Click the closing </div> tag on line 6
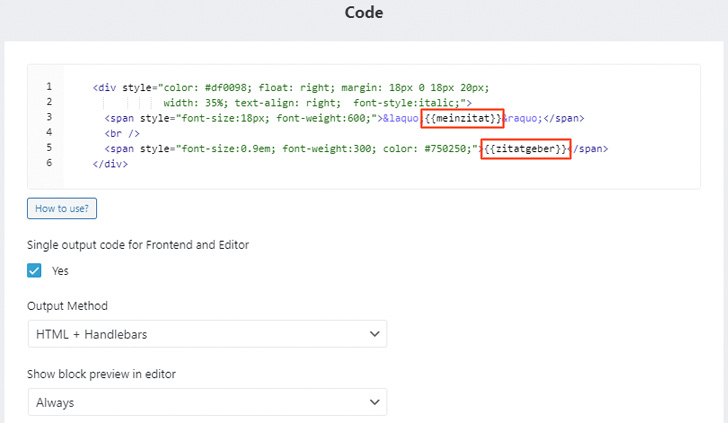Screen dimensions: 728x423 (110, 164)
